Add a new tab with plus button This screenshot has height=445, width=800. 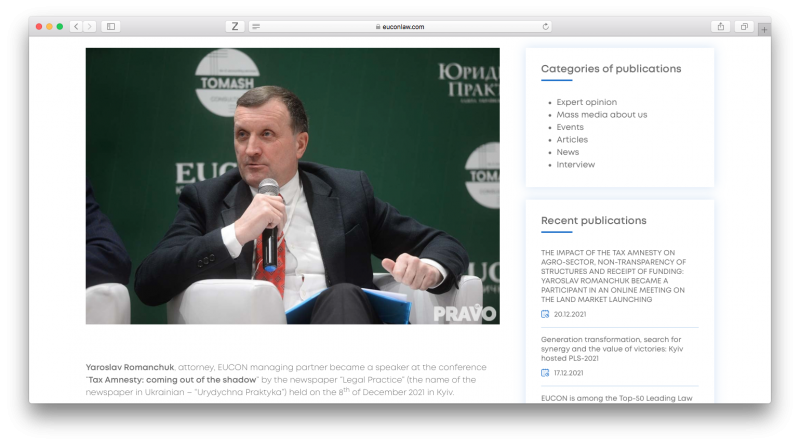pyautogui.click(x=764, y=30)
